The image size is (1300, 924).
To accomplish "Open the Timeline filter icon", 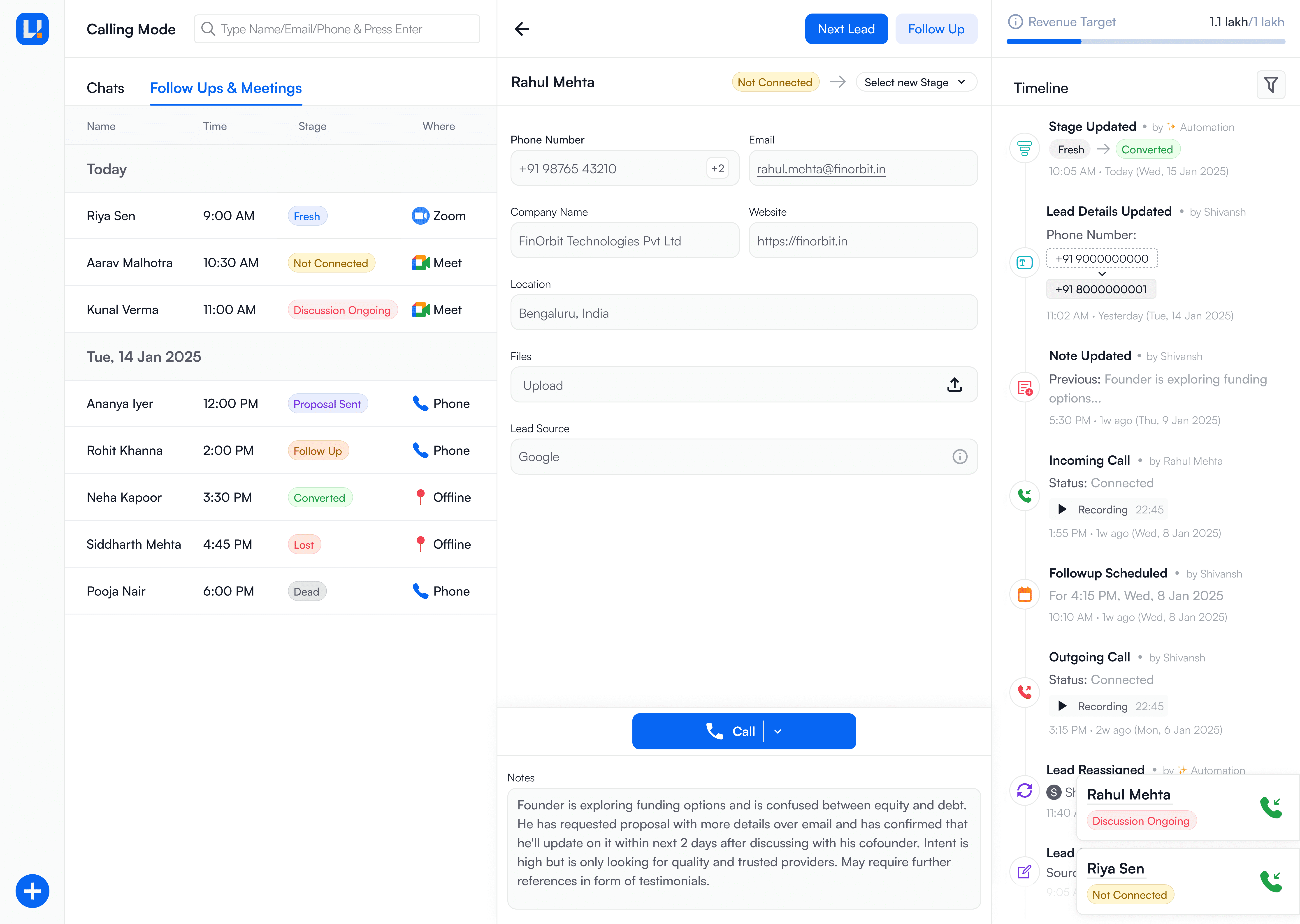I will click(x=1271, y=84).
